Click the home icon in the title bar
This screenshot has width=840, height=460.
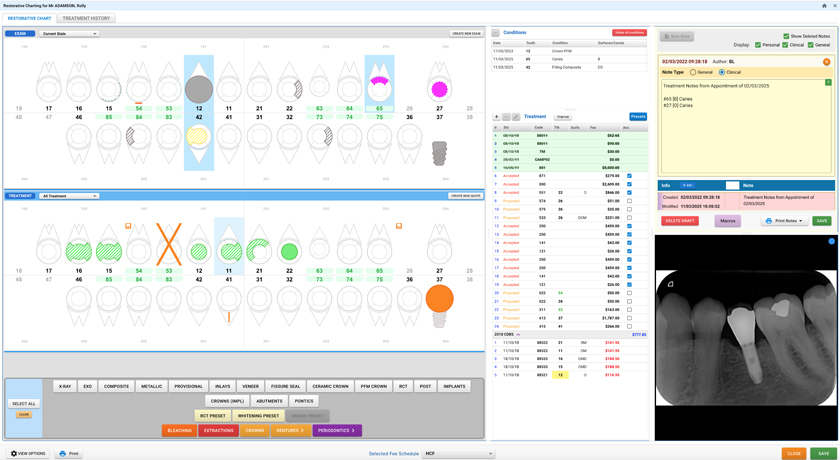click(x=824, y=5)
